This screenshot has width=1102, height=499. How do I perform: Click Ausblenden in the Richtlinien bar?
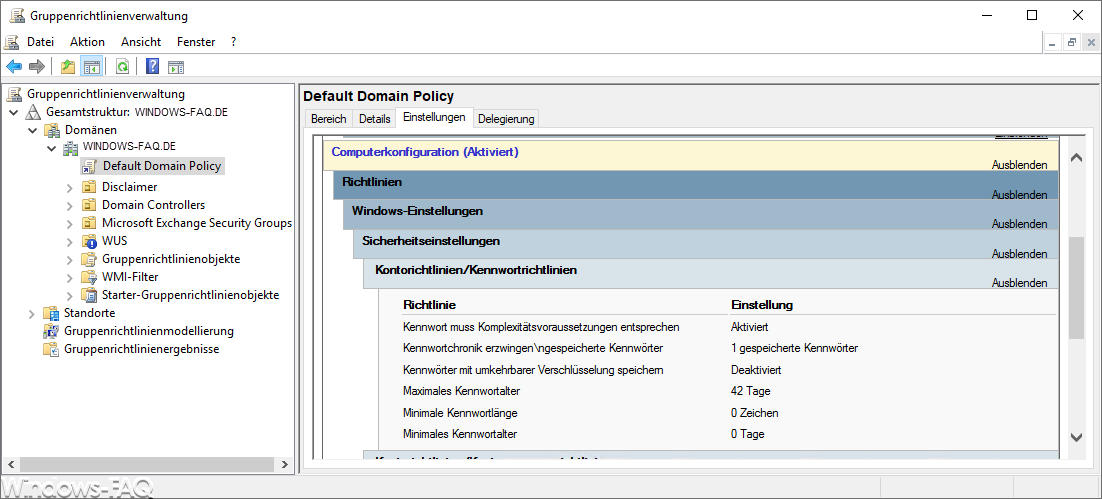point(1019,195)
